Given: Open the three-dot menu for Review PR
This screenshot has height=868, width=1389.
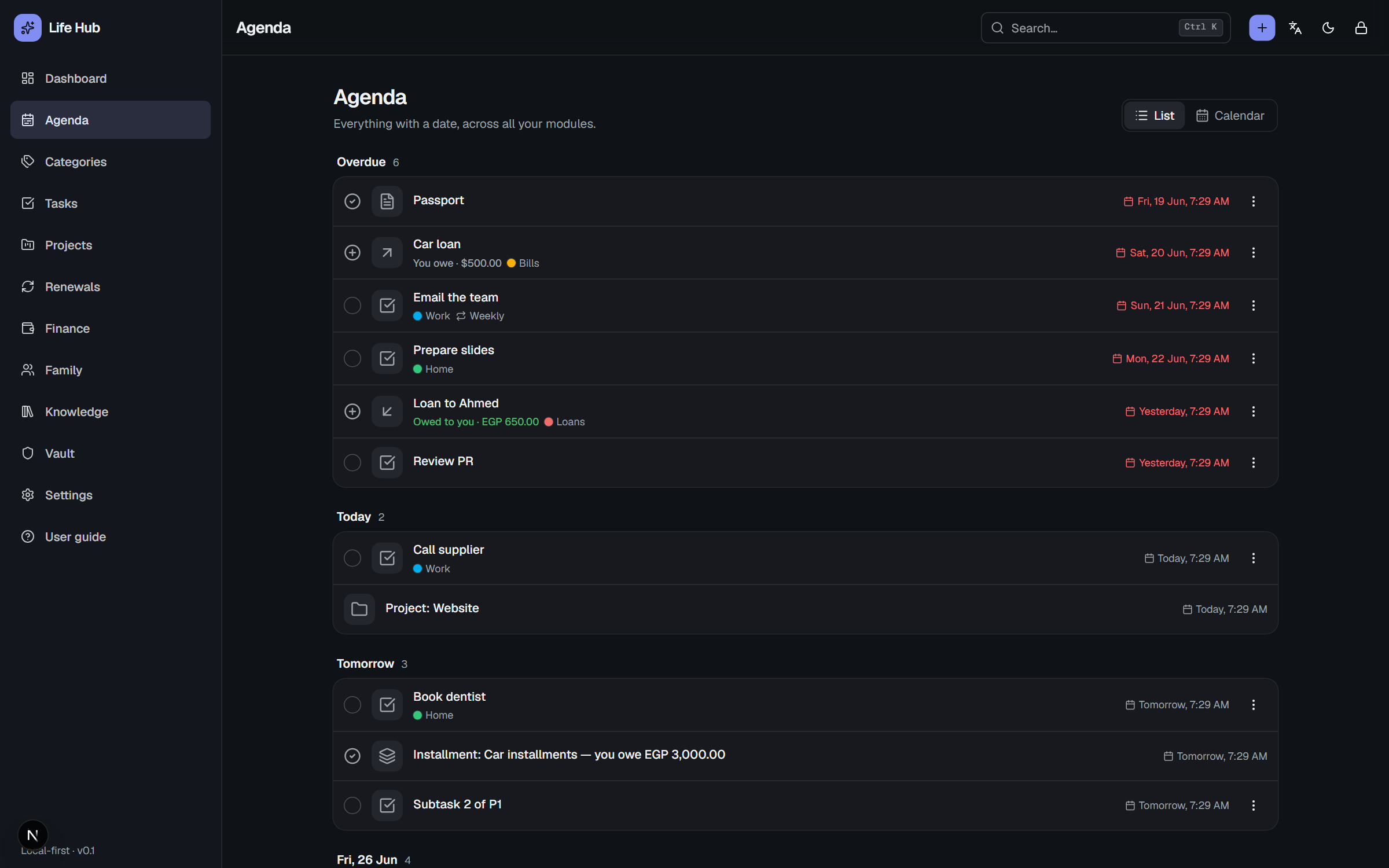Looking at the screenshot, I should click(x=1254, y=463).
